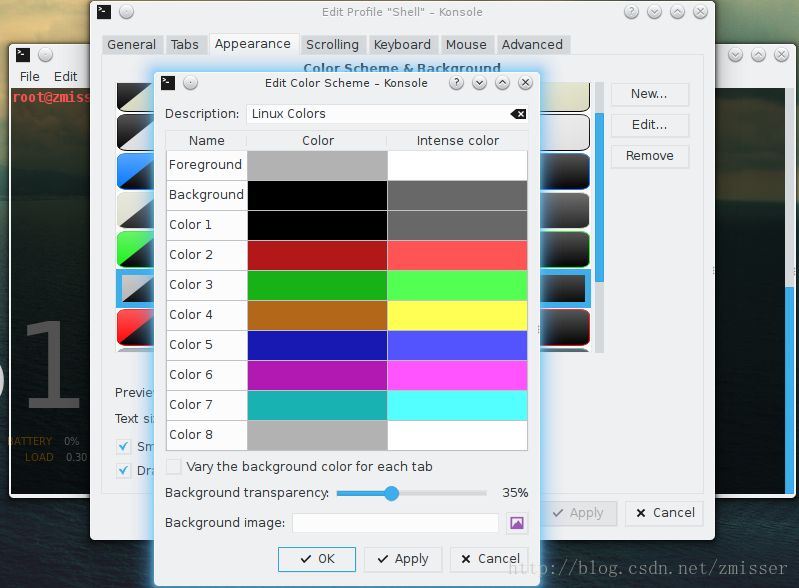Change Color 7 teal swatch
799x588 pixels.
(x=317, y=406)
